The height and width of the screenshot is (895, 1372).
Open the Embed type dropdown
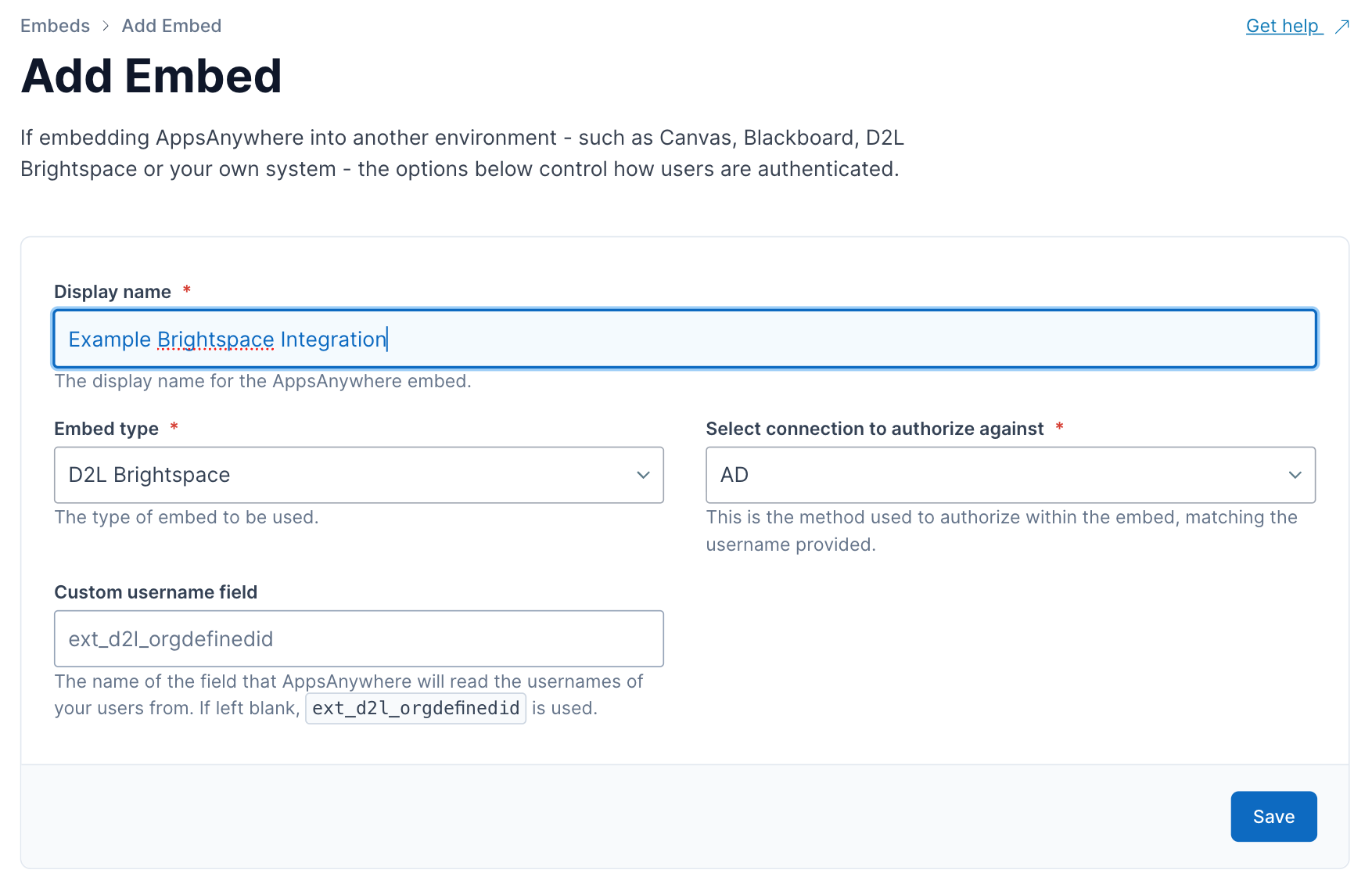tap(359, 475)
